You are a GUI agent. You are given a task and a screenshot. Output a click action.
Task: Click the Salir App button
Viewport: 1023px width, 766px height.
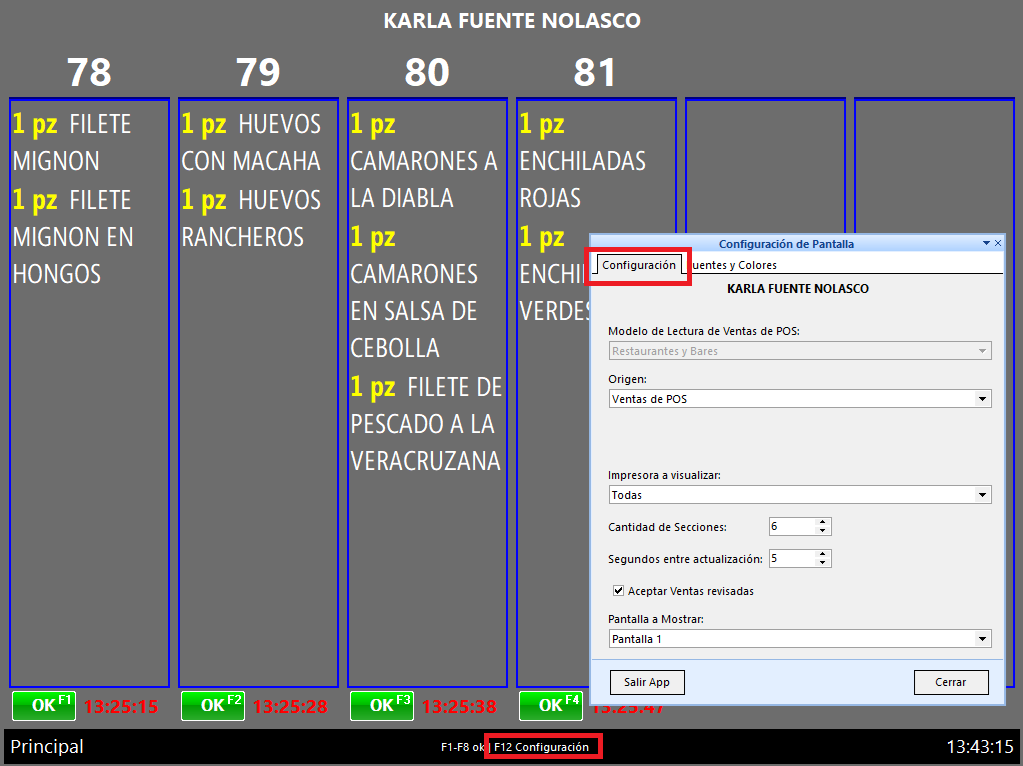(x=646, y=682)
